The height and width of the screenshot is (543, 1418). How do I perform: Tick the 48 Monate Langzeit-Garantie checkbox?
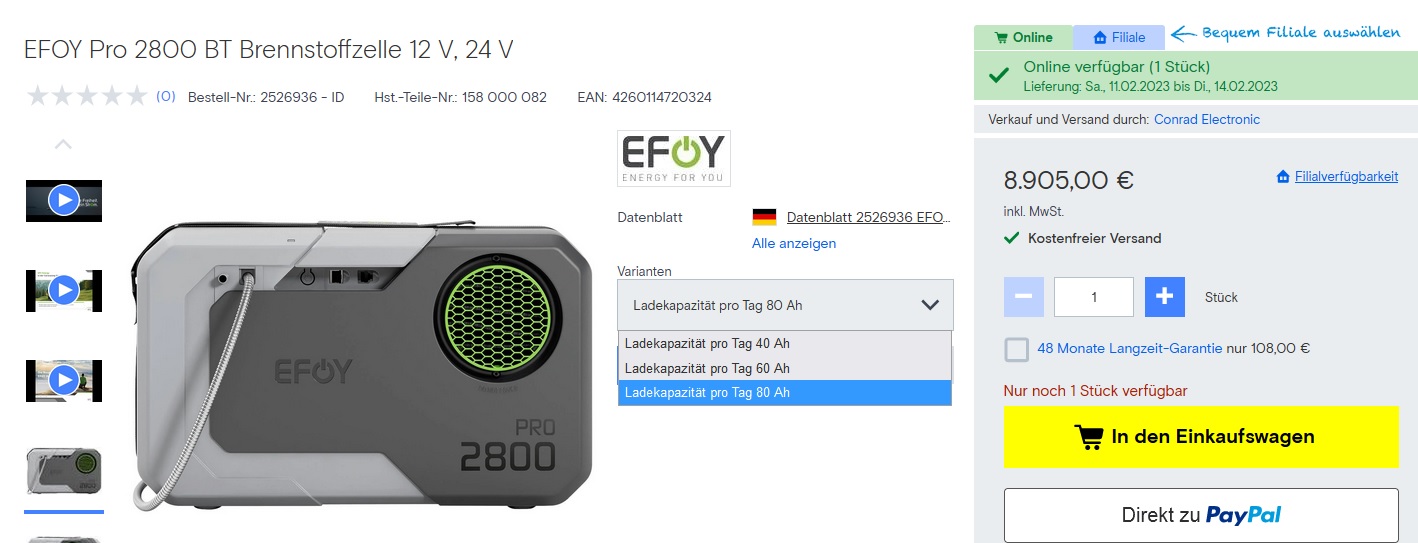pos(1017,349)
